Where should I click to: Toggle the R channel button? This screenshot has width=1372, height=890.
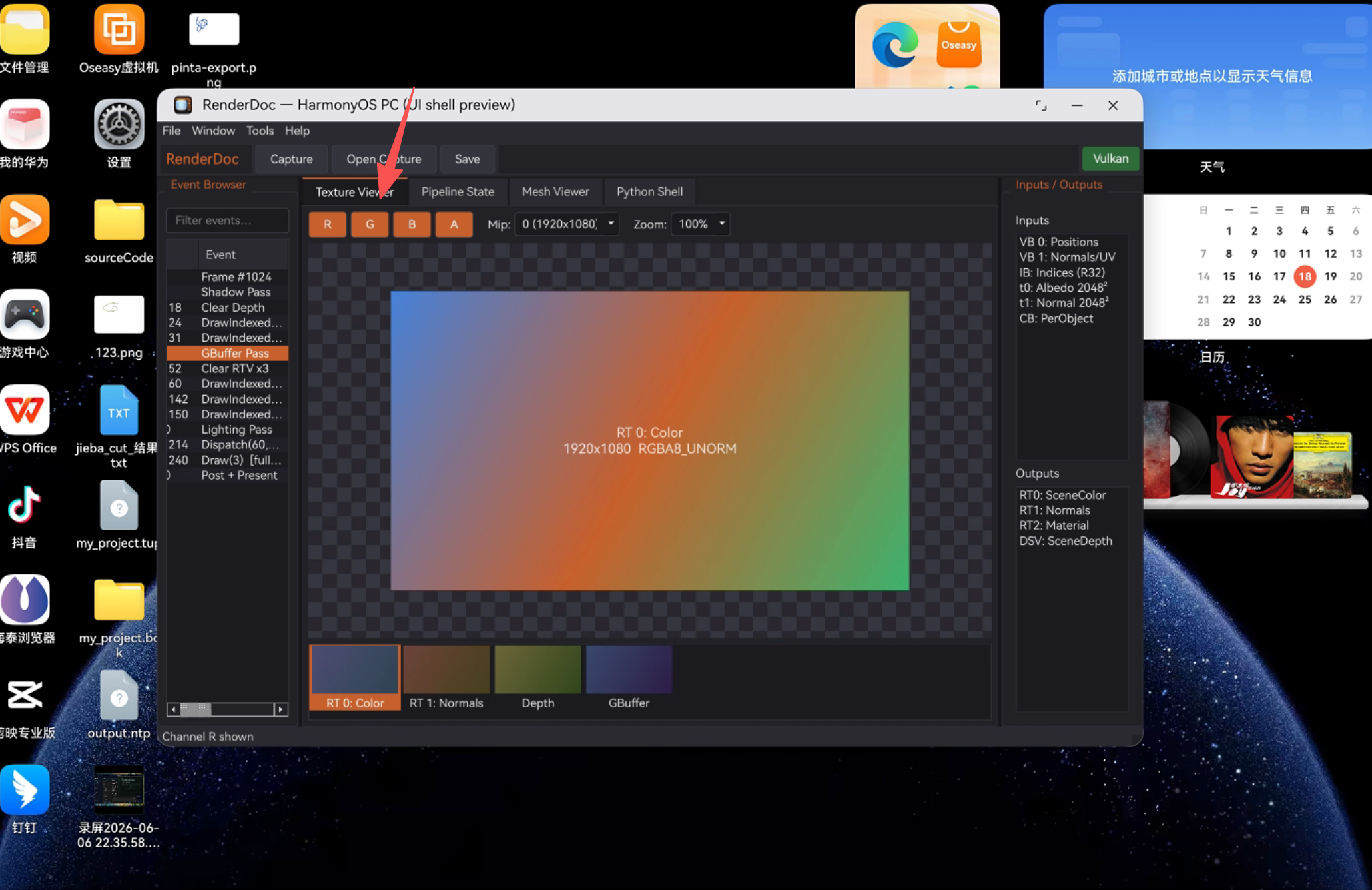tap(327, 224)
